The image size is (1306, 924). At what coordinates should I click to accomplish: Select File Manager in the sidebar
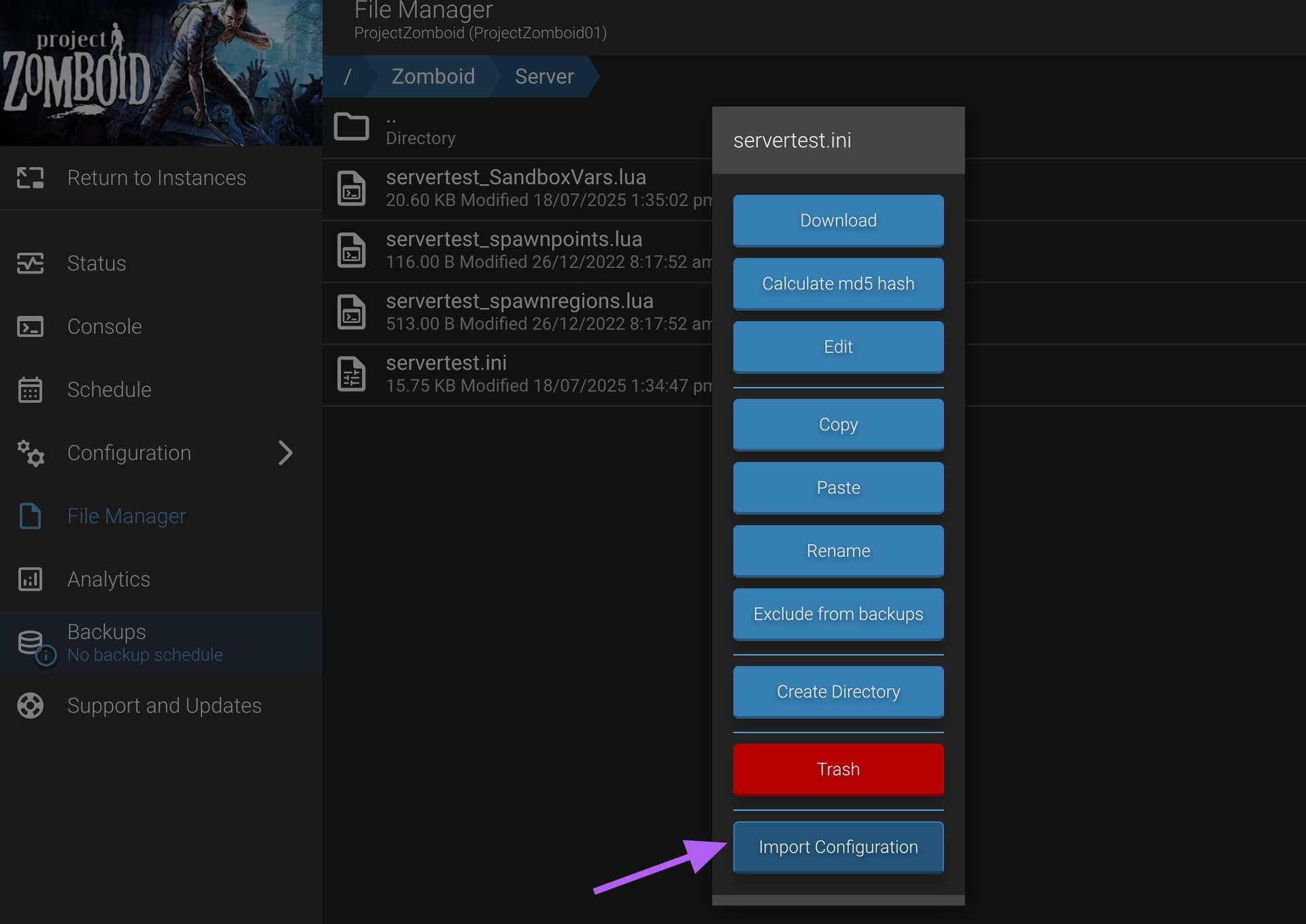(127, 516)
